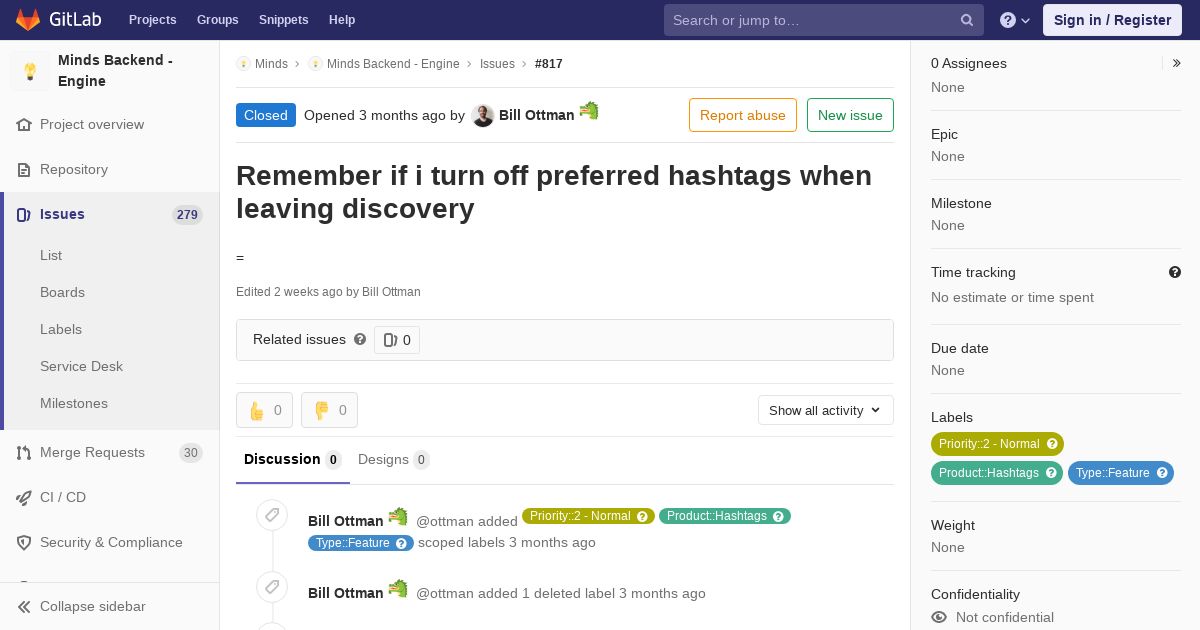Click help icon on activity Product::Hashtags label
The image size is (1200, 630).
[779, 517]
